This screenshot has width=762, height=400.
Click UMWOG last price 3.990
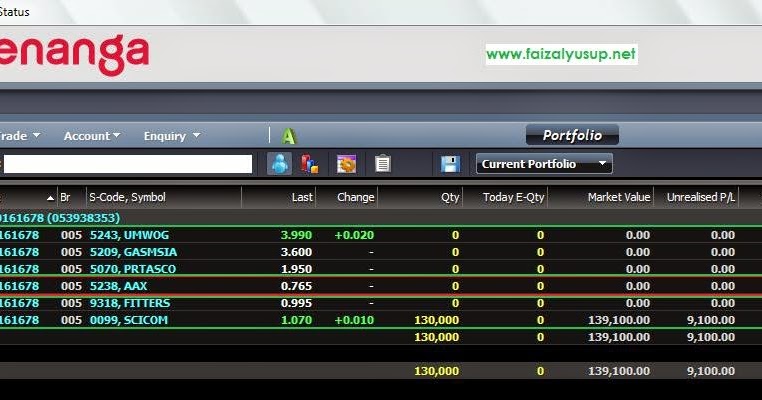tap(296, 235)
